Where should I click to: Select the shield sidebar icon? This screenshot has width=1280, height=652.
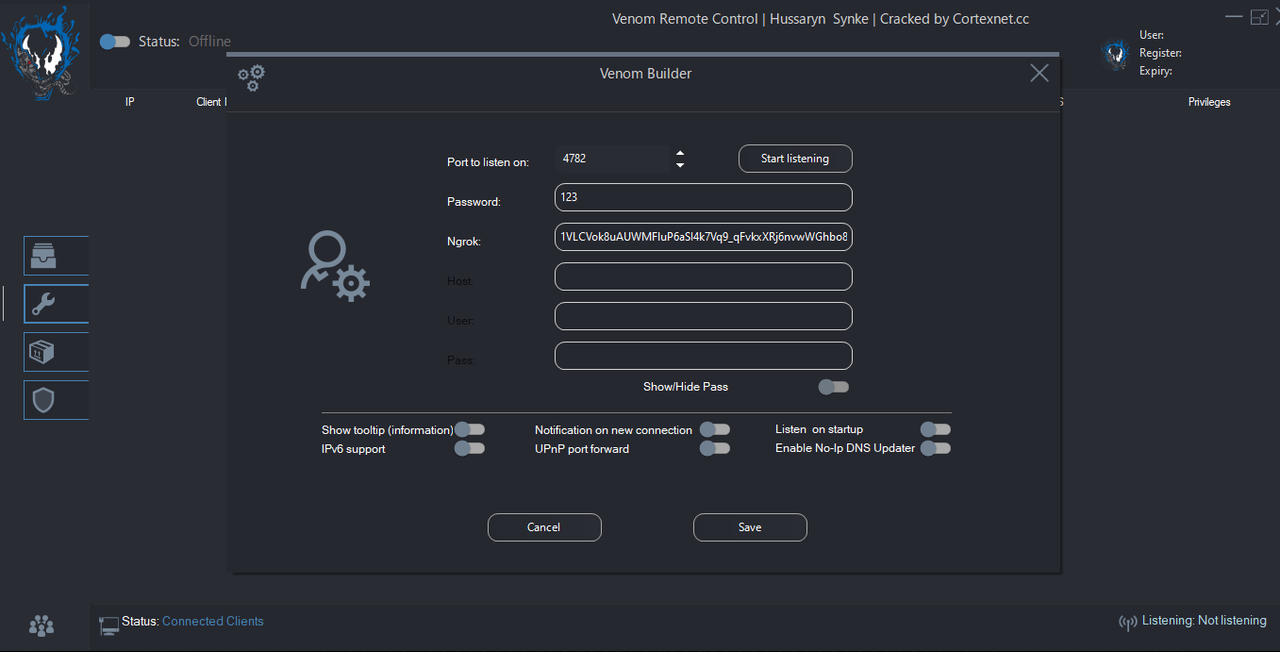44,400
